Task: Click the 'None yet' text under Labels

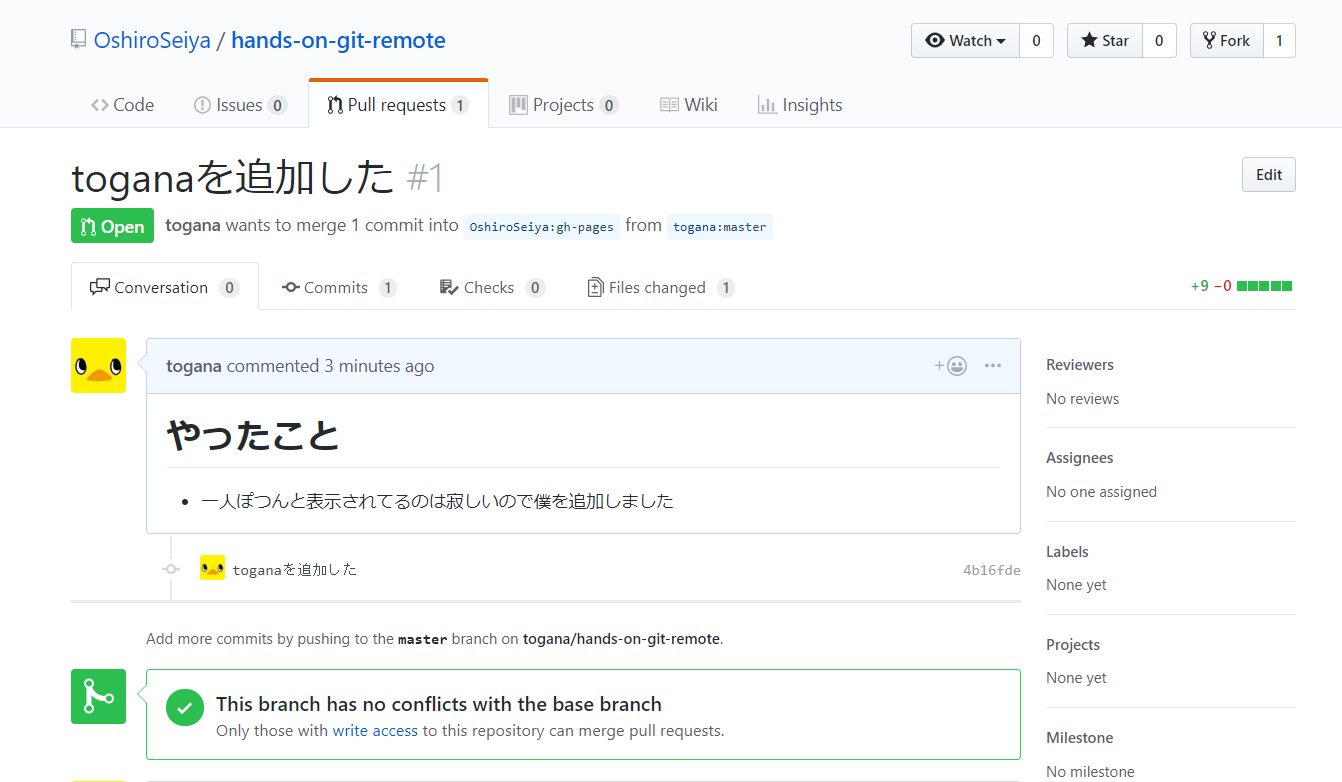Action: (1076, 585)
